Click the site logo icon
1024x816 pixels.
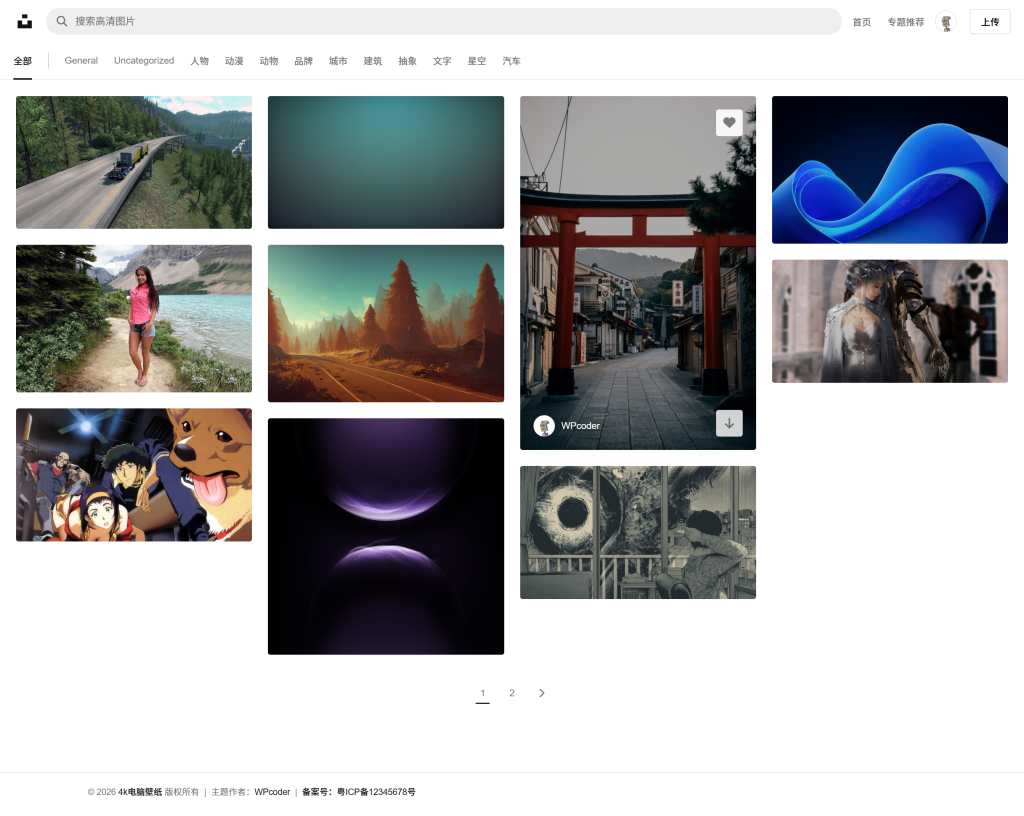(x=25, y=22)
